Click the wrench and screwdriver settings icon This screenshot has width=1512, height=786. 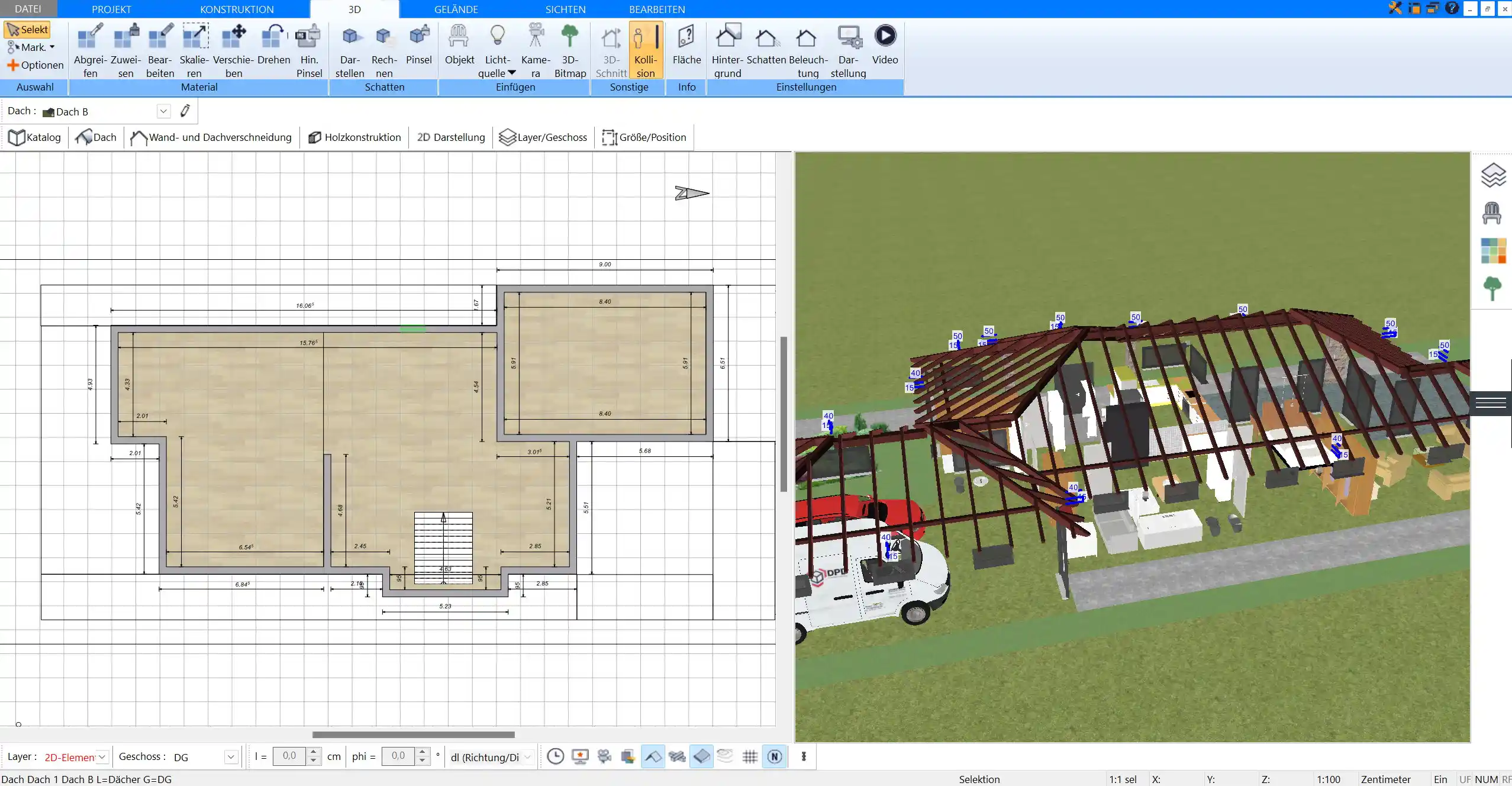click(x=1395, y=8)
